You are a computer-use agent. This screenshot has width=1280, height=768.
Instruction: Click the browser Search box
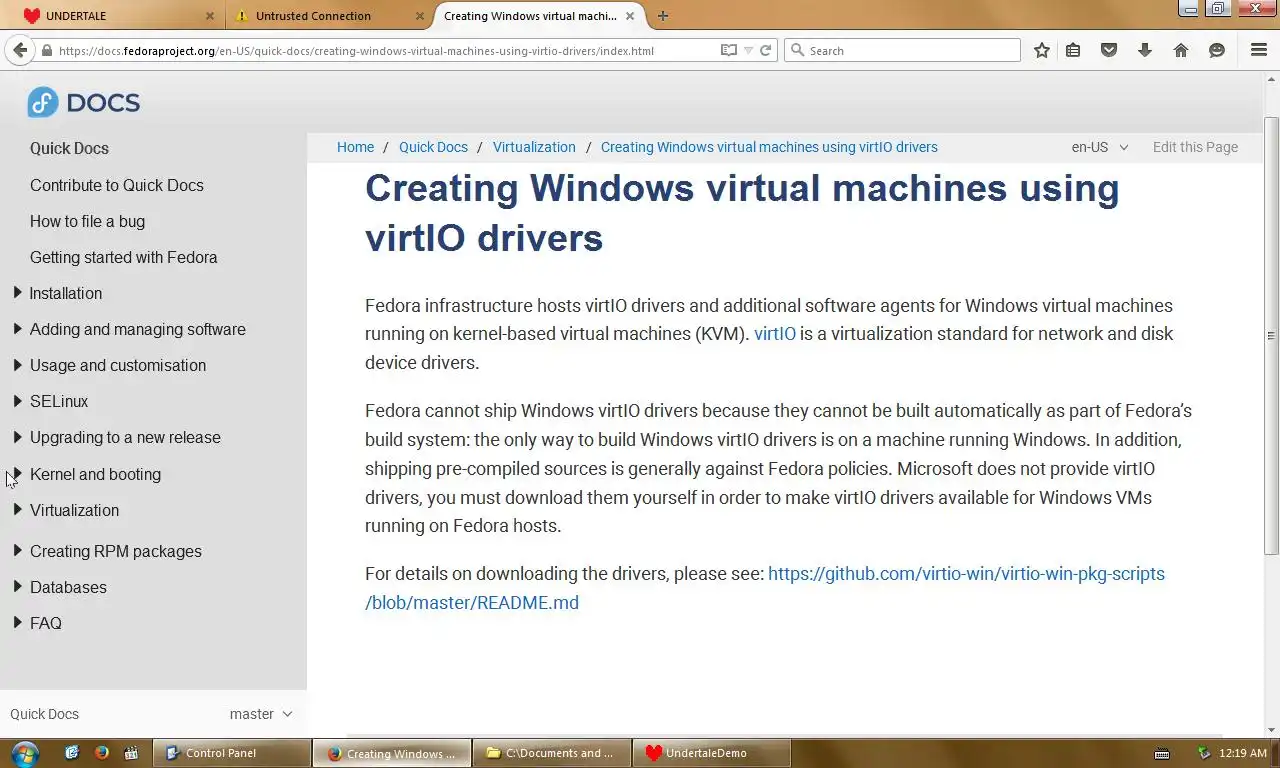pyautogui.click(x=903, y=50)
